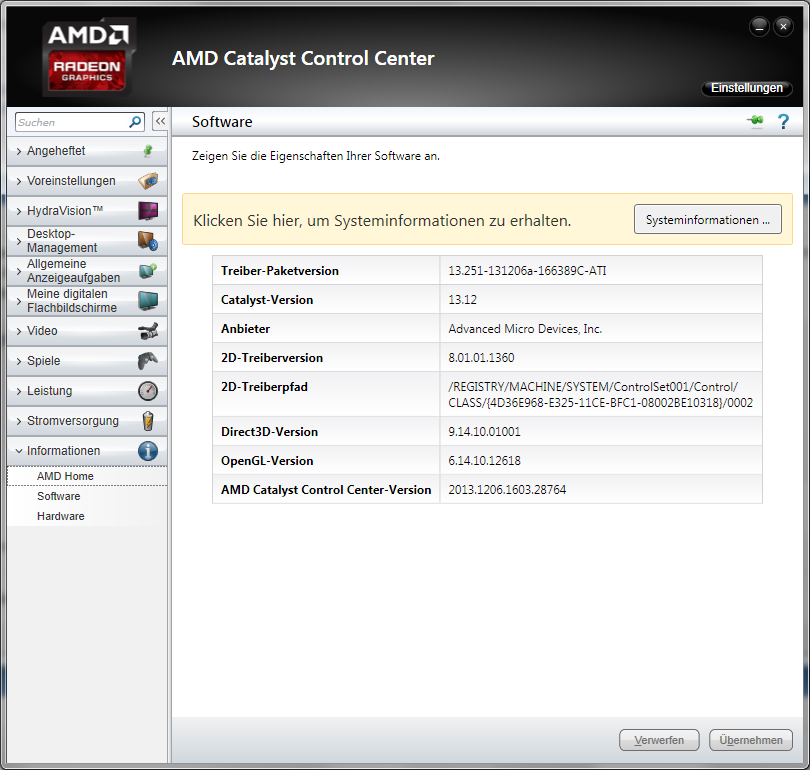
Task: Click the OpenGL-Version value 6.14.10.12618
Action: click(484, 461)
